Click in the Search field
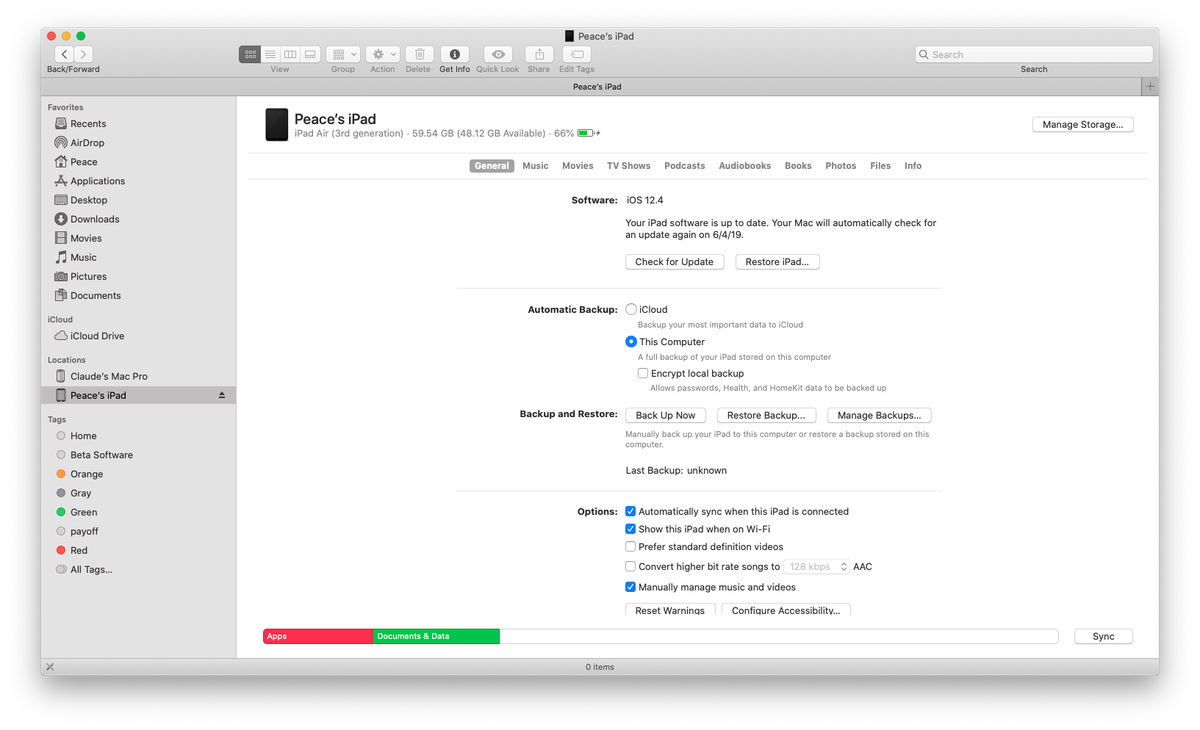Screen dimensions: 1200x730 pos(1034,54)
